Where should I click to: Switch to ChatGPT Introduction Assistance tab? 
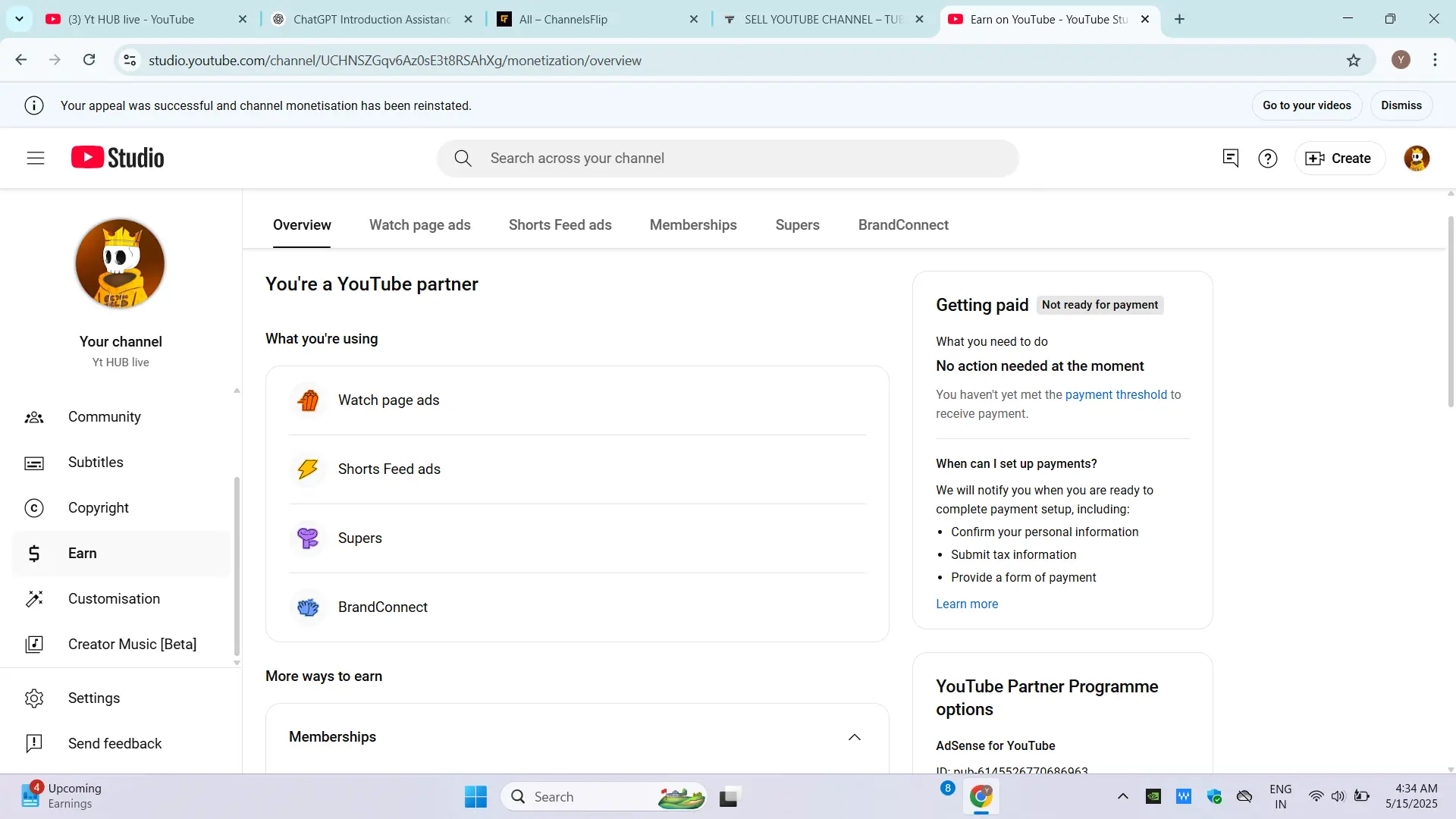coord(372,19)
